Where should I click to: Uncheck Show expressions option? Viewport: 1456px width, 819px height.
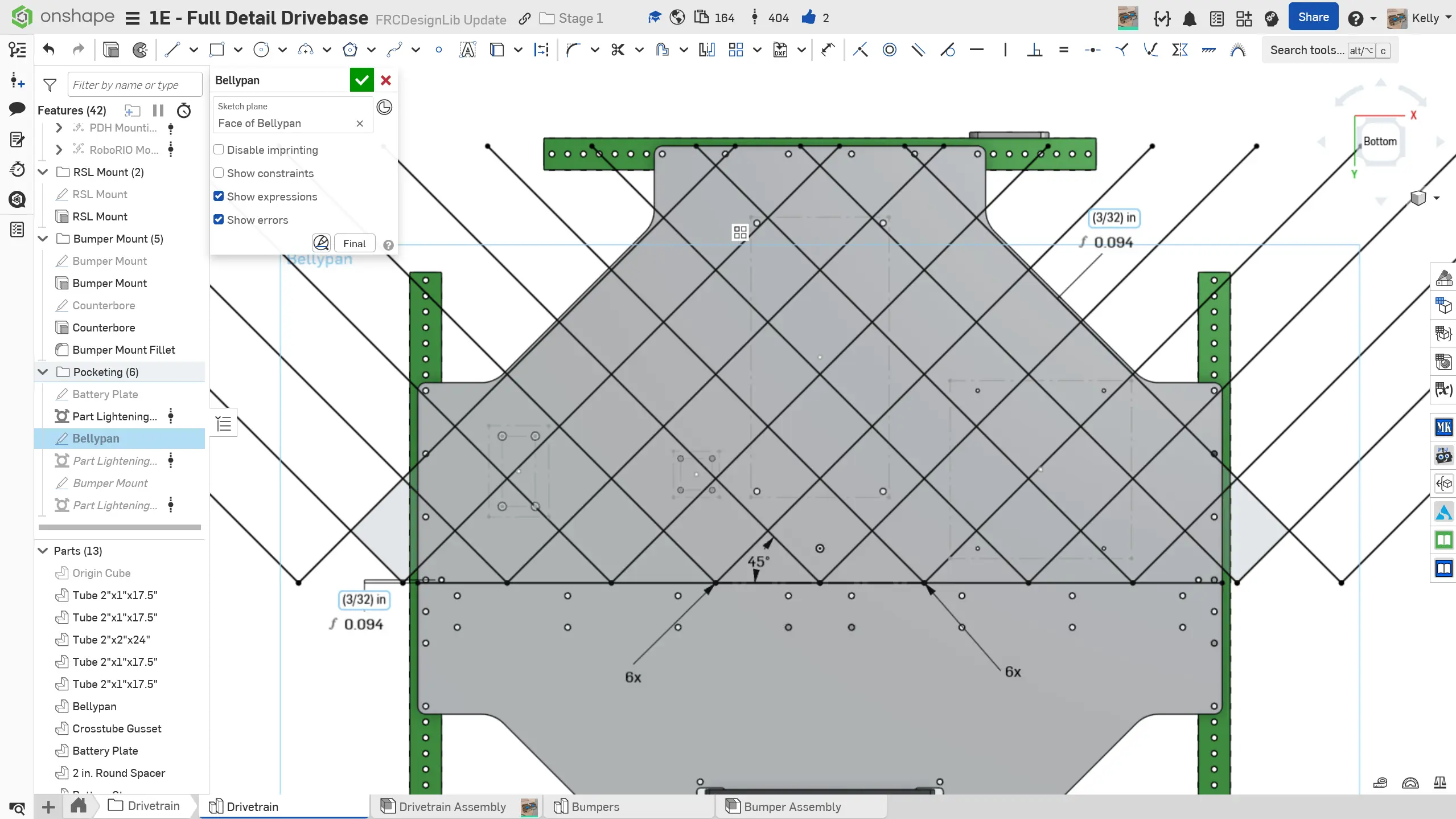[x=219, y=196]
